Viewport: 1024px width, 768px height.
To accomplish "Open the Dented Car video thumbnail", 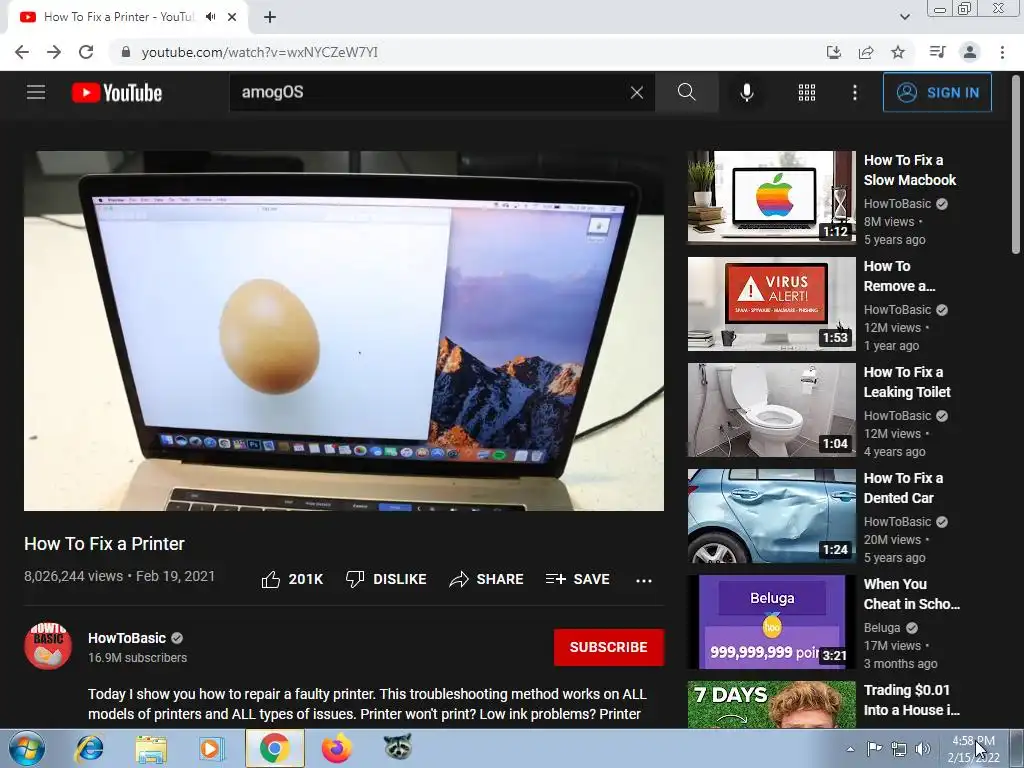I will [x=771, y=515].
